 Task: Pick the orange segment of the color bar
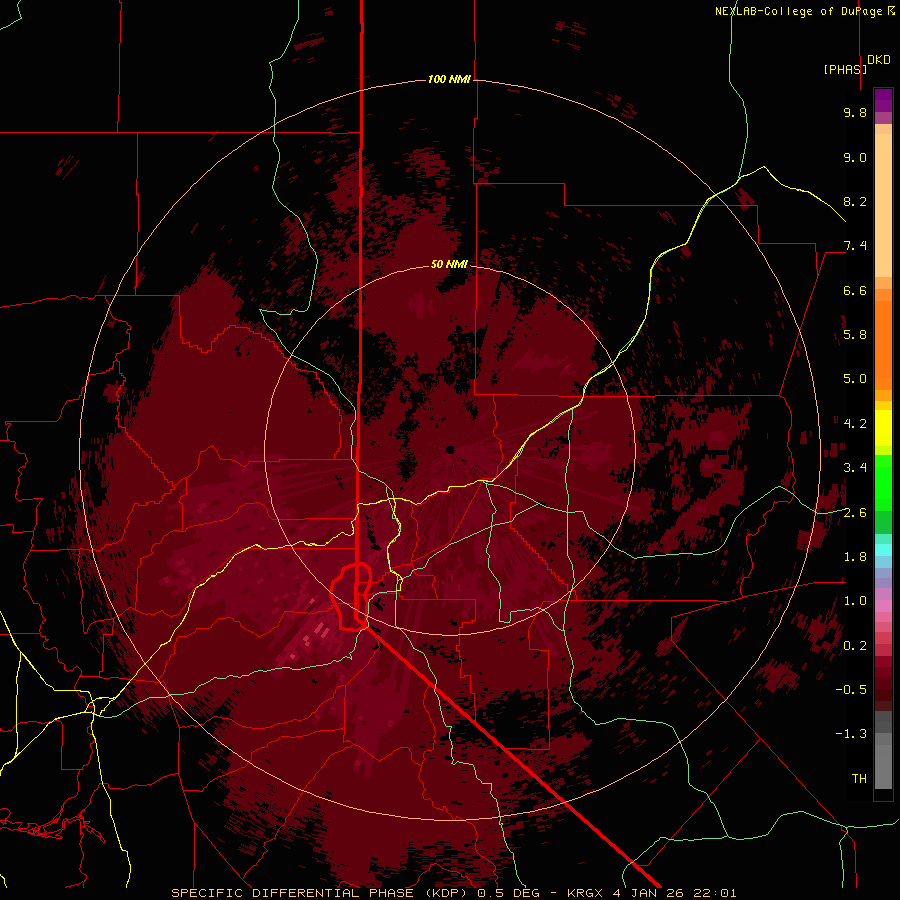tap(883, 346)
